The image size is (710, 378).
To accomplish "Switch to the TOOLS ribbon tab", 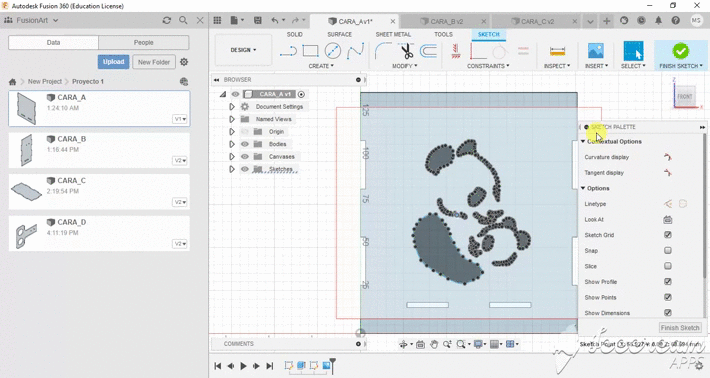I will (443, 34).
